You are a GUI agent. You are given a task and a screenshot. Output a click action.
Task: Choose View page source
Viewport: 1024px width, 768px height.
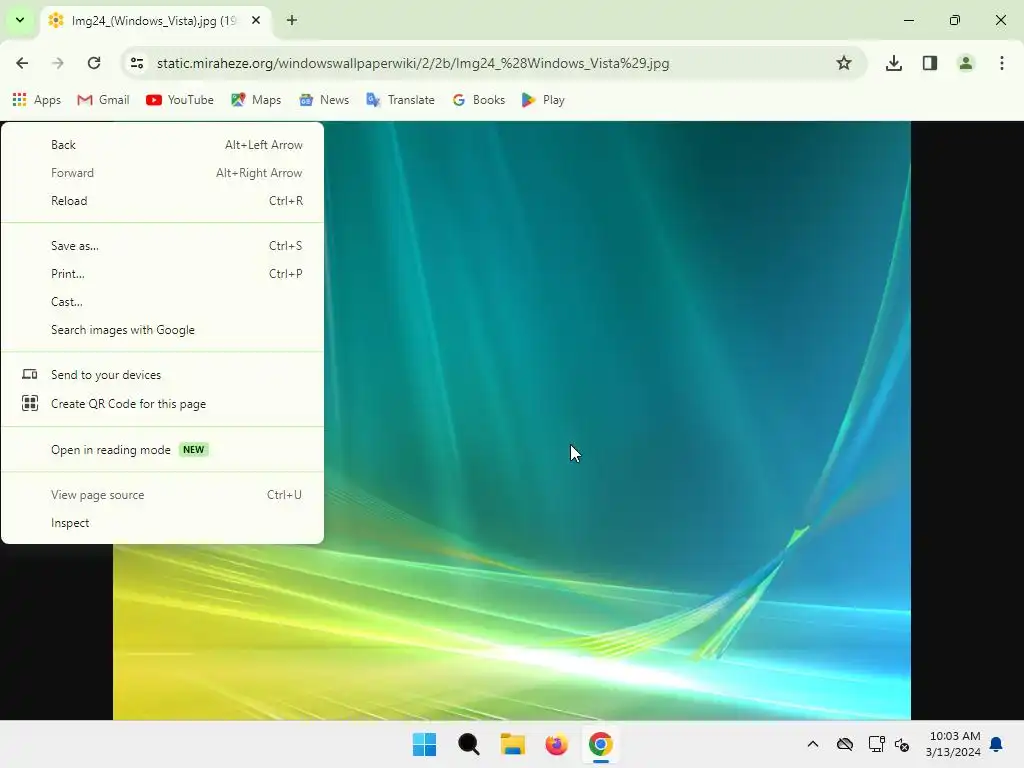[x=163, y=495]
